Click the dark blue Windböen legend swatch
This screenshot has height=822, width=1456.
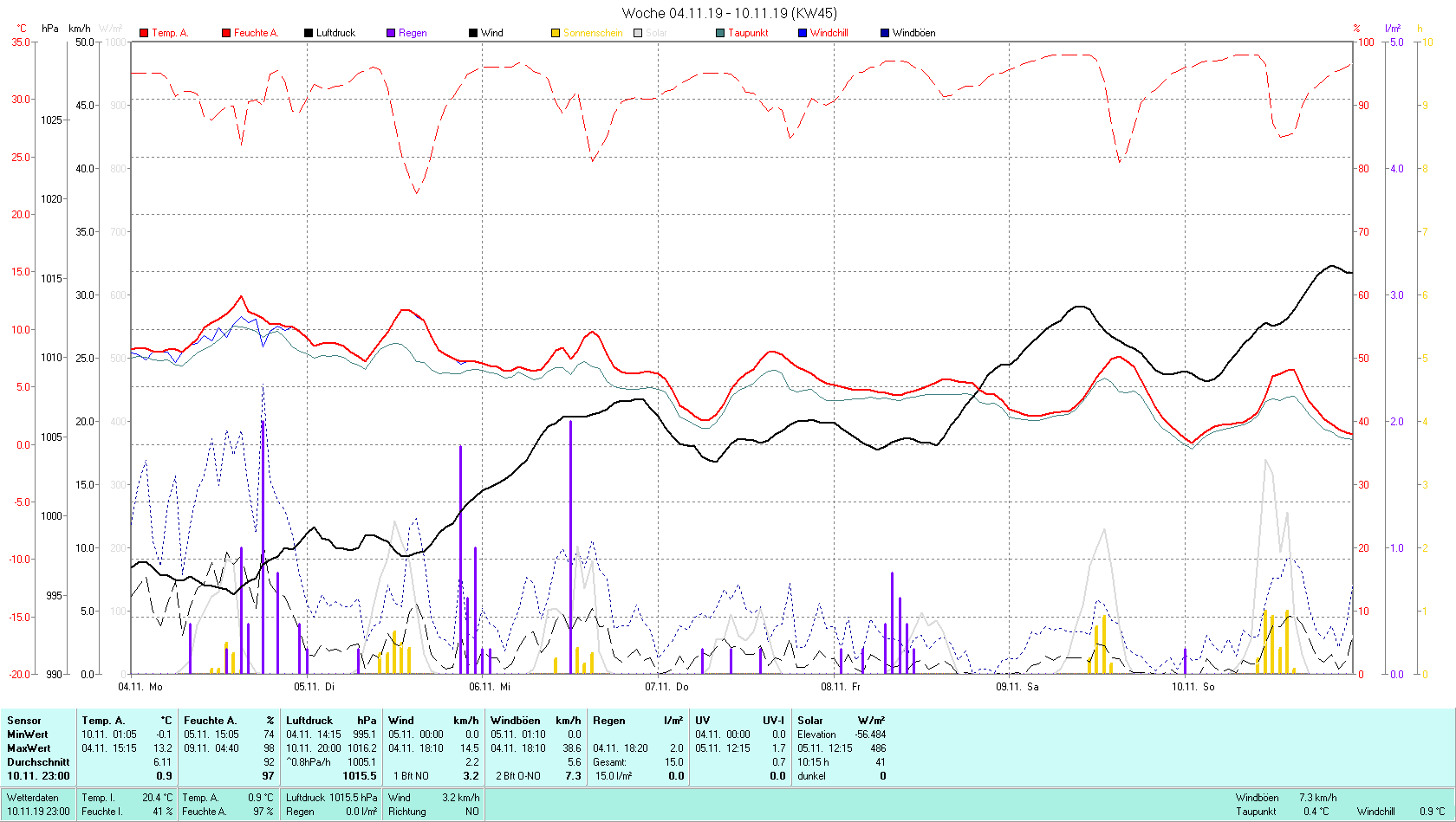pyautogui.click(x=885, y=33)
